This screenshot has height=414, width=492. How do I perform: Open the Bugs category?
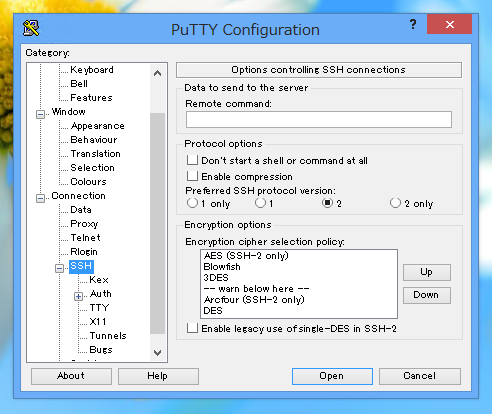(x=101, y=350)
